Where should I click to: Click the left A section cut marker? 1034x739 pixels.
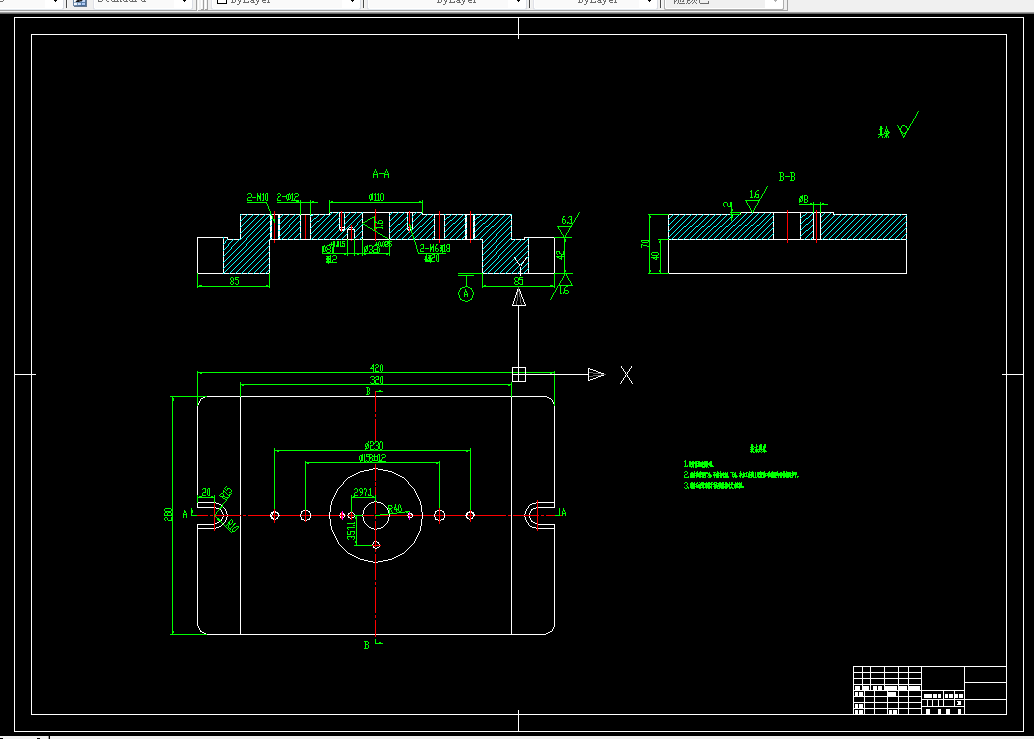coord(189,513)
